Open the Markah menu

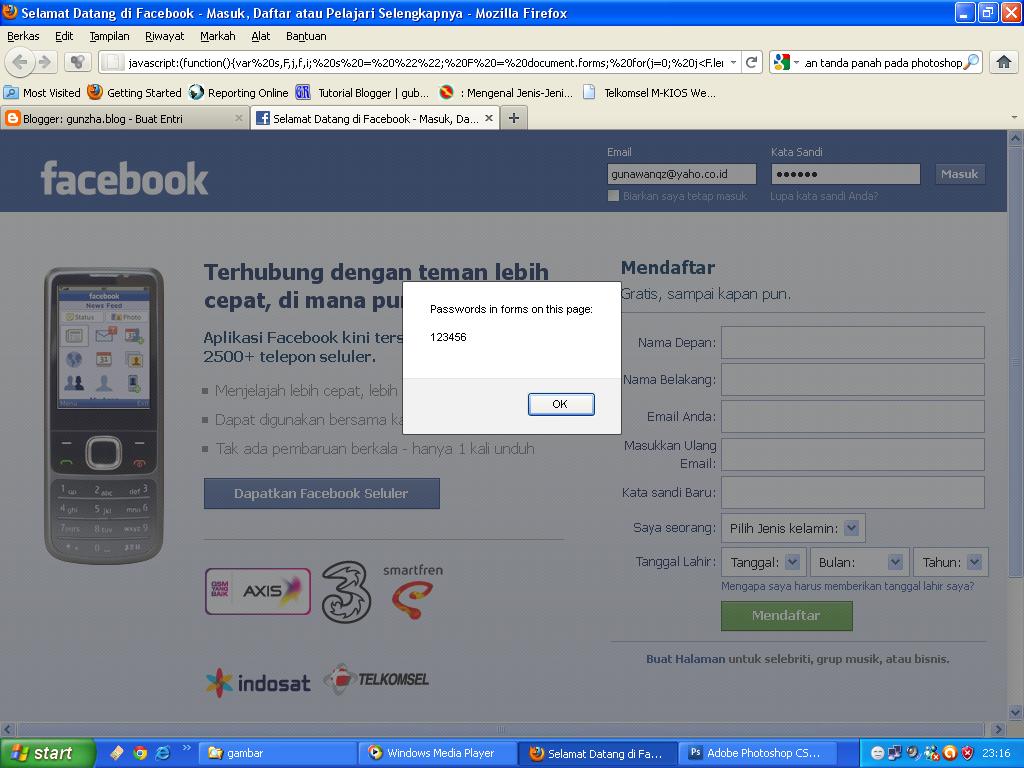[217, 36]
